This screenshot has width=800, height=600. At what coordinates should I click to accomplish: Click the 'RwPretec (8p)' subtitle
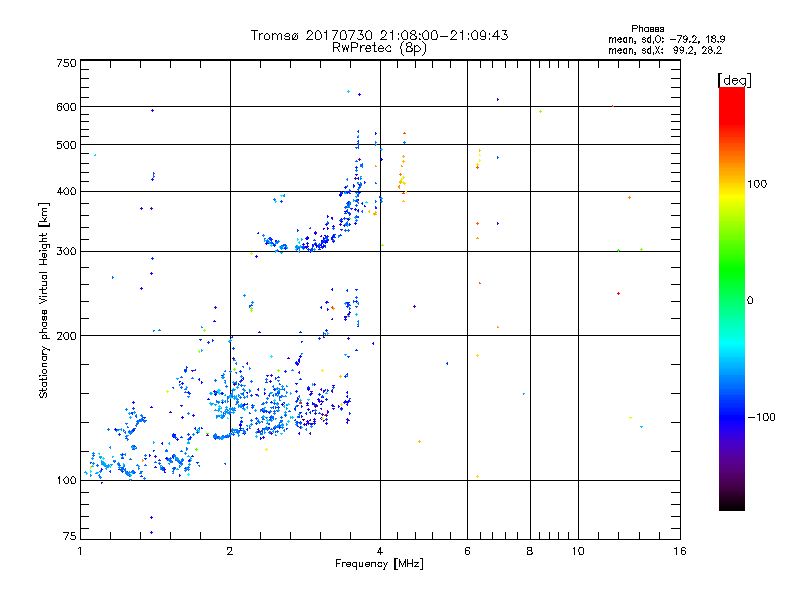coord(379,48)
